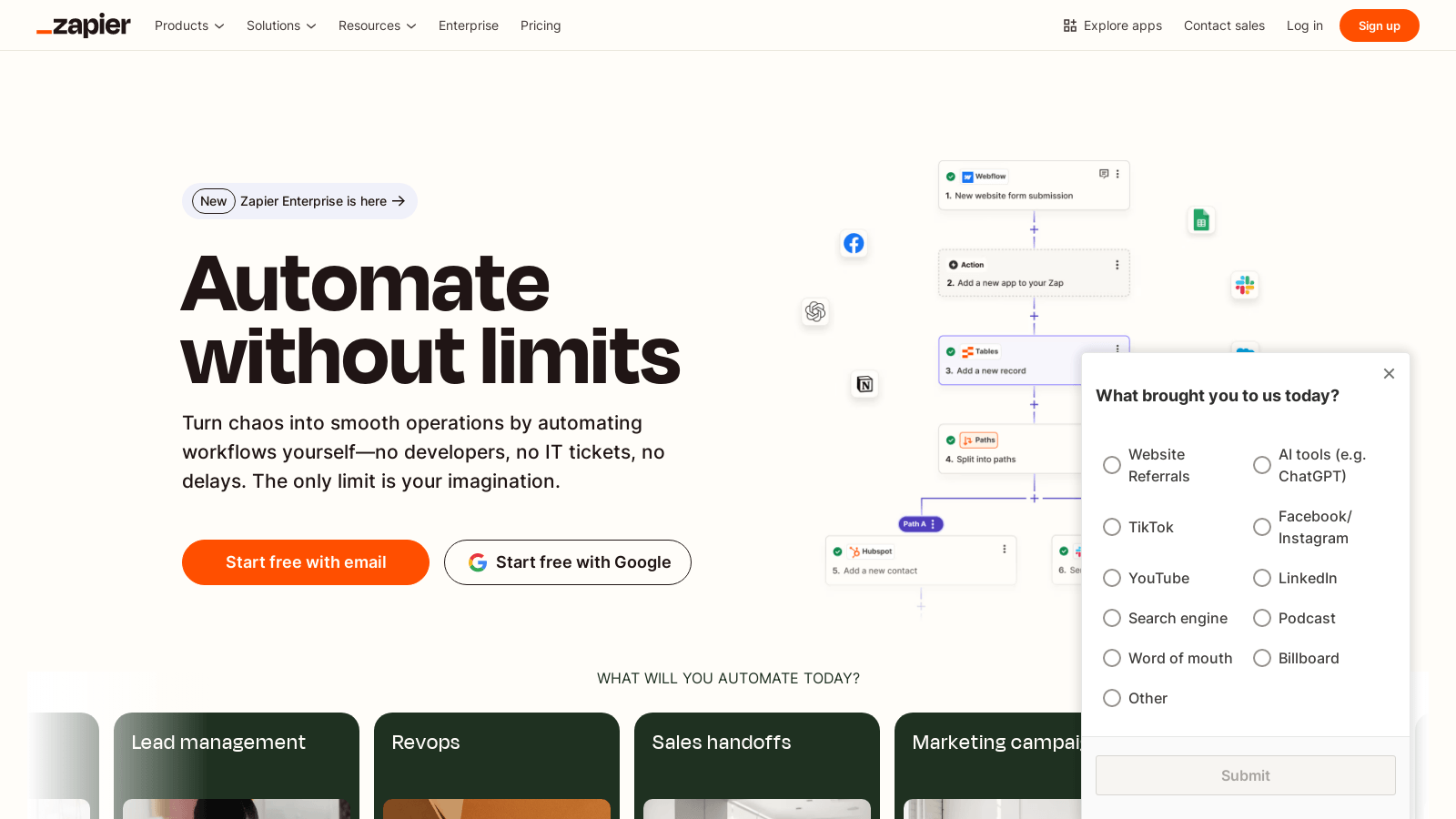Click the New website form submission step
Viewport: 1456px width, 819px height.
[x=1034, y=186]
